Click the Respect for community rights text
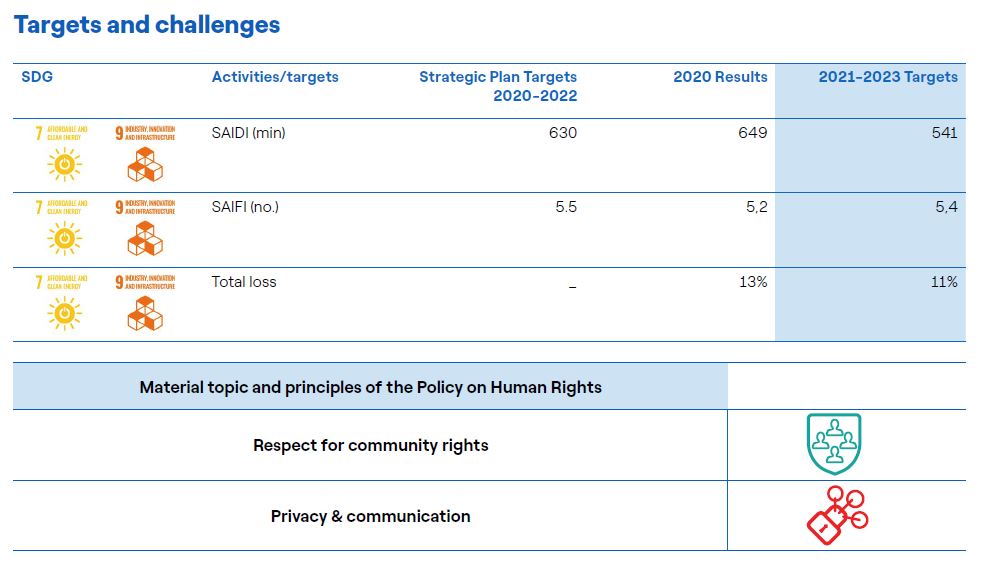This screenshot has height=579, width=997. [370, 445]
